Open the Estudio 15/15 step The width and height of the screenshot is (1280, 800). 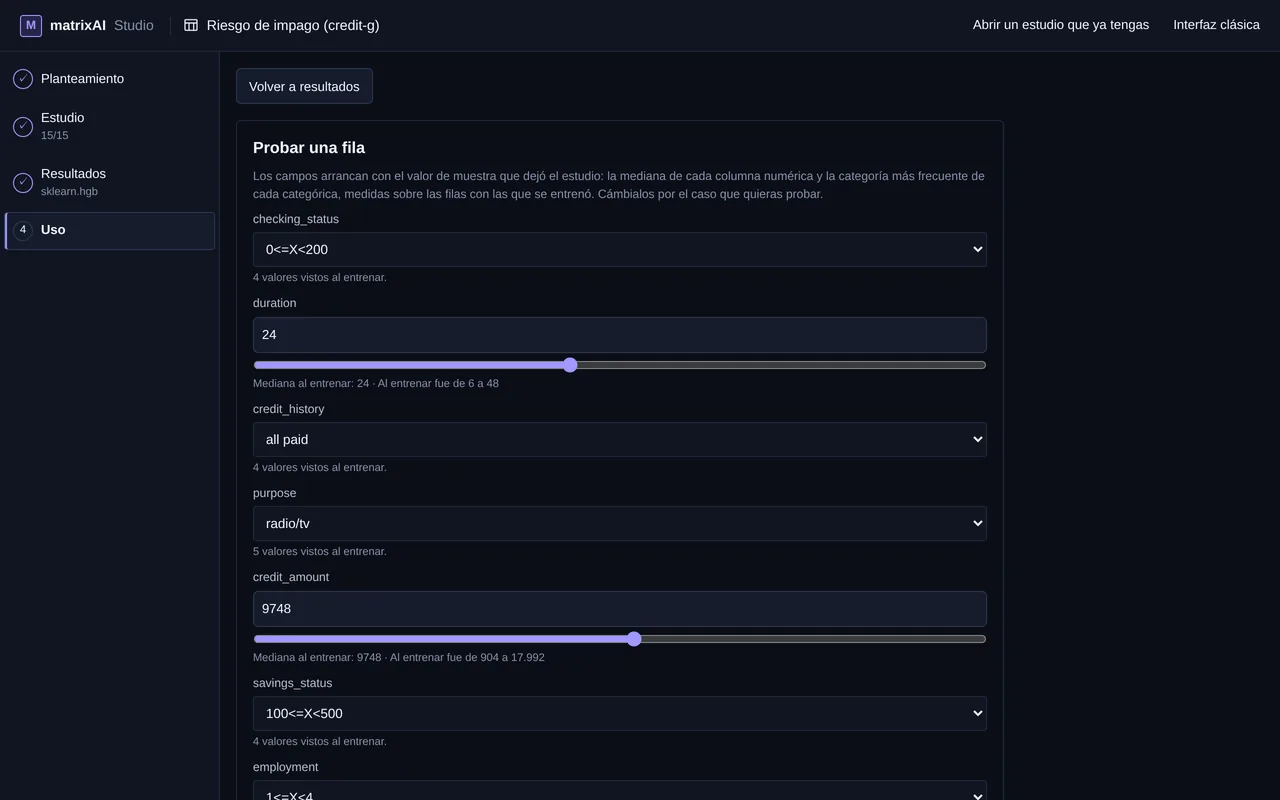pyautogui.click(x=110, y=126)
